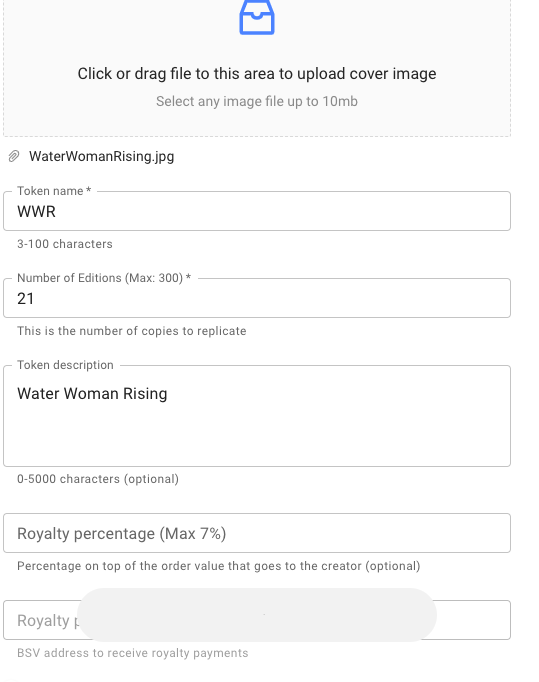The image size is (539, 682).
Task: Click the blue inbox upload icon
Action: (257, 17)
